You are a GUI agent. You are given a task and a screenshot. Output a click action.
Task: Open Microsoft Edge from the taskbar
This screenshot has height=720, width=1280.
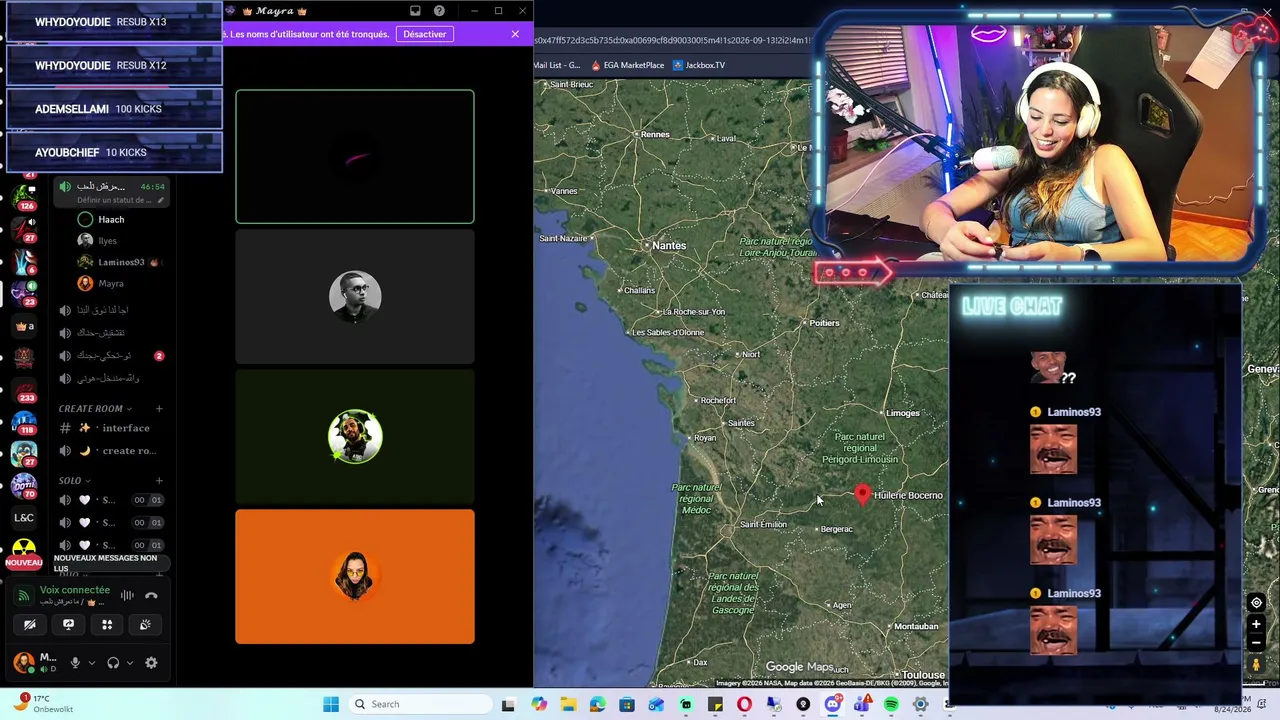tap(598, 704)
